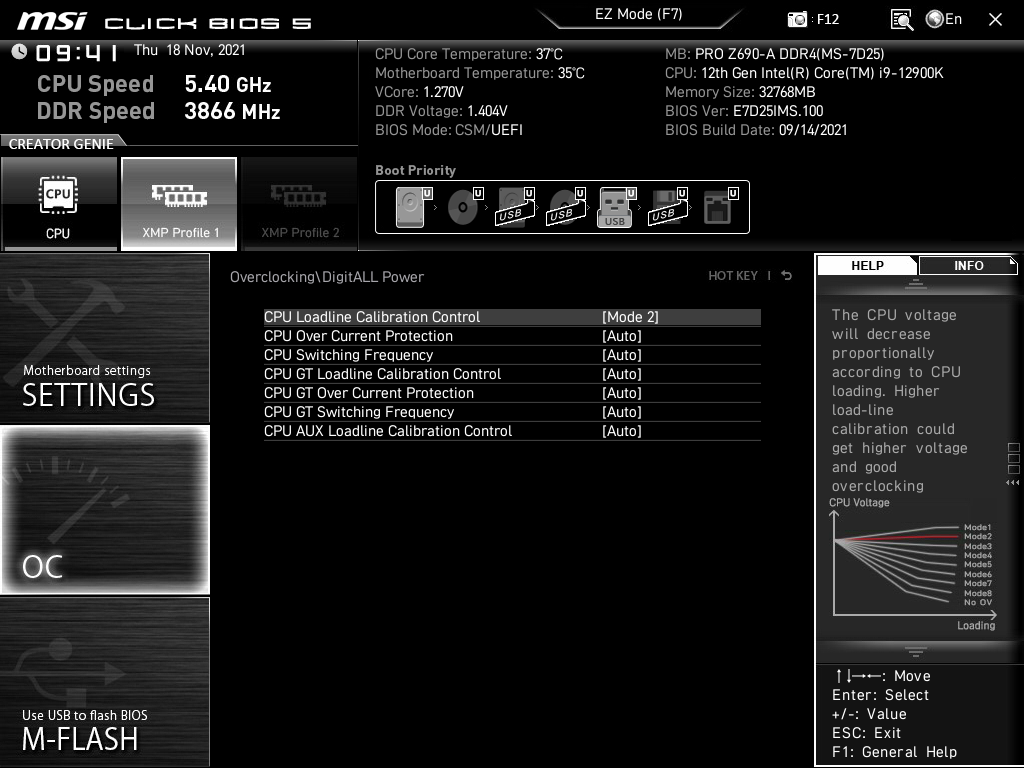Switch to the HELP tab
Viewport: 1024px width, 768px height.
pyautogui.click(x=867, y=265)
